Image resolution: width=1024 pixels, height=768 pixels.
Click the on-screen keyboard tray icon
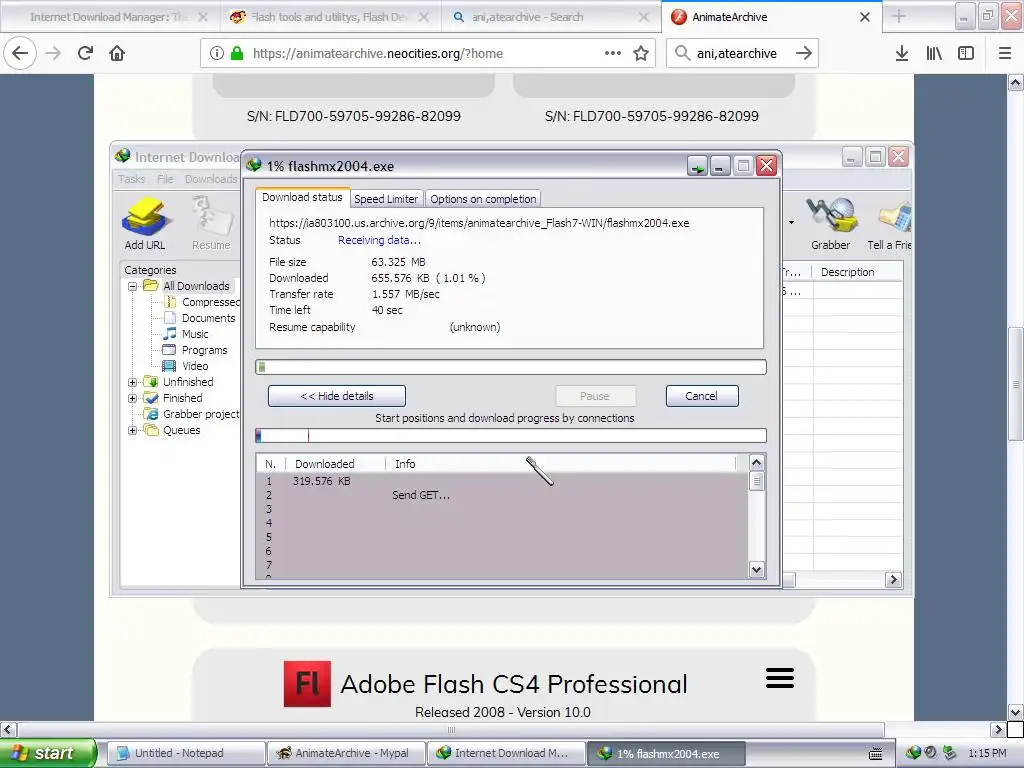point(876,754)
